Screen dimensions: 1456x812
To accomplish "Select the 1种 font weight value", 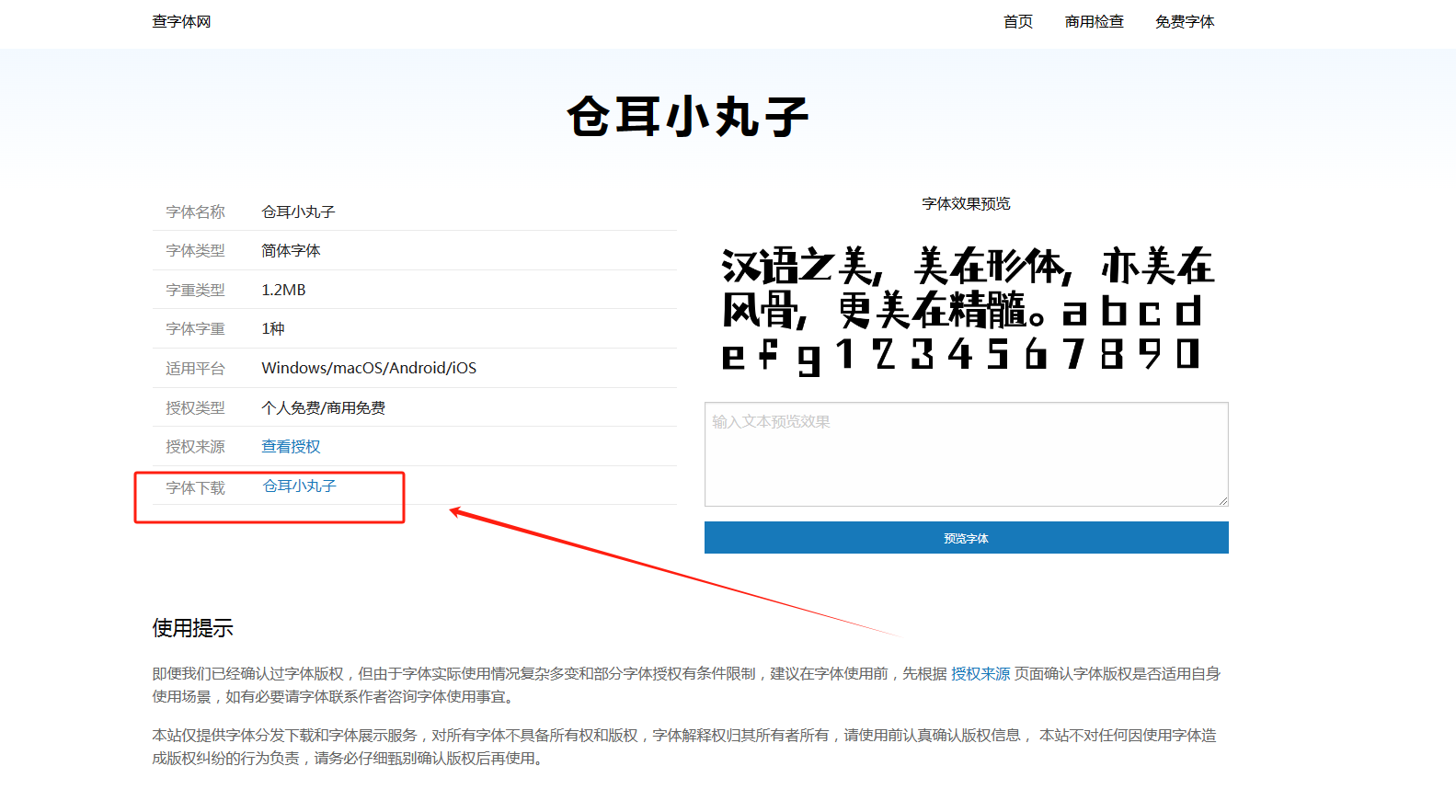I will pyautogui.click(x=273, y=329).
